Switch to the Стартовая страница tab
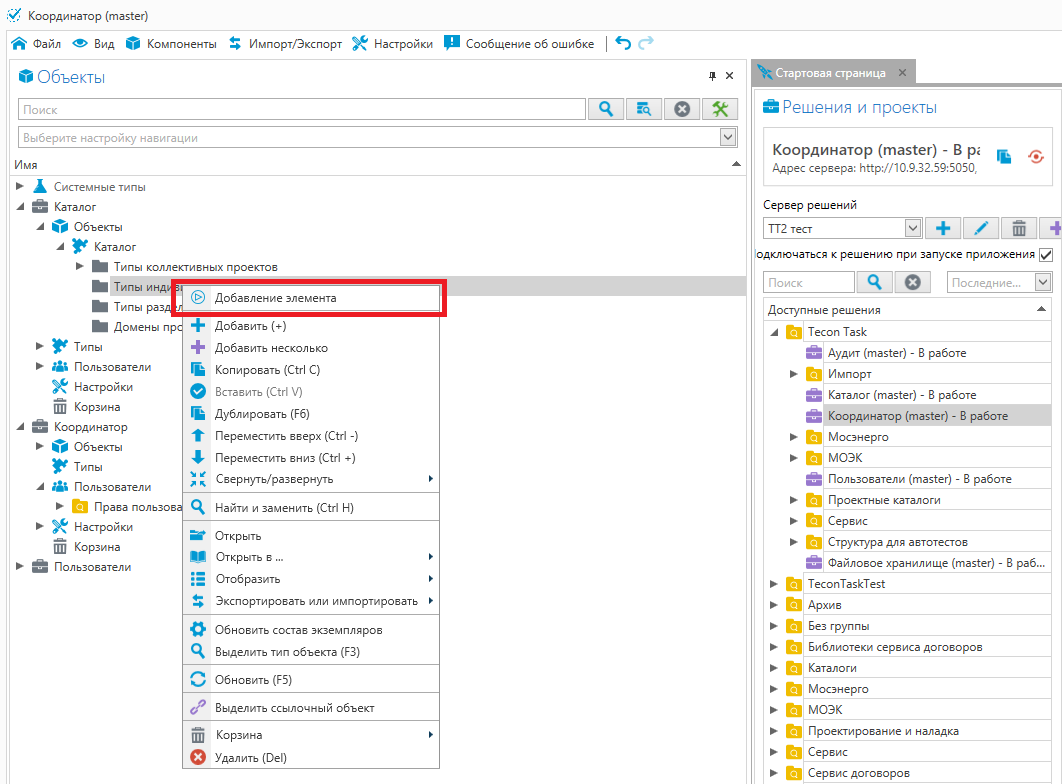Image resolution: width=1062 pixels, height=784 pixels. pos(830,73)
